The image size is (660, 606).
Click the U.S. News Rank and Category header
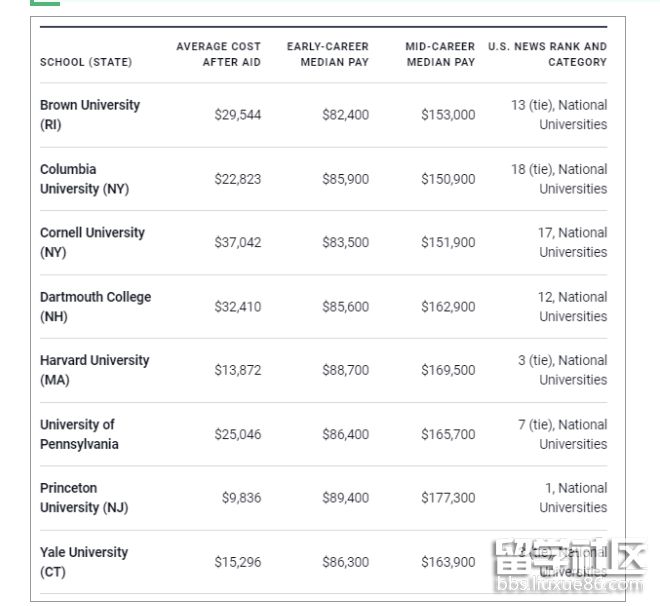click(x=547, y=54)
